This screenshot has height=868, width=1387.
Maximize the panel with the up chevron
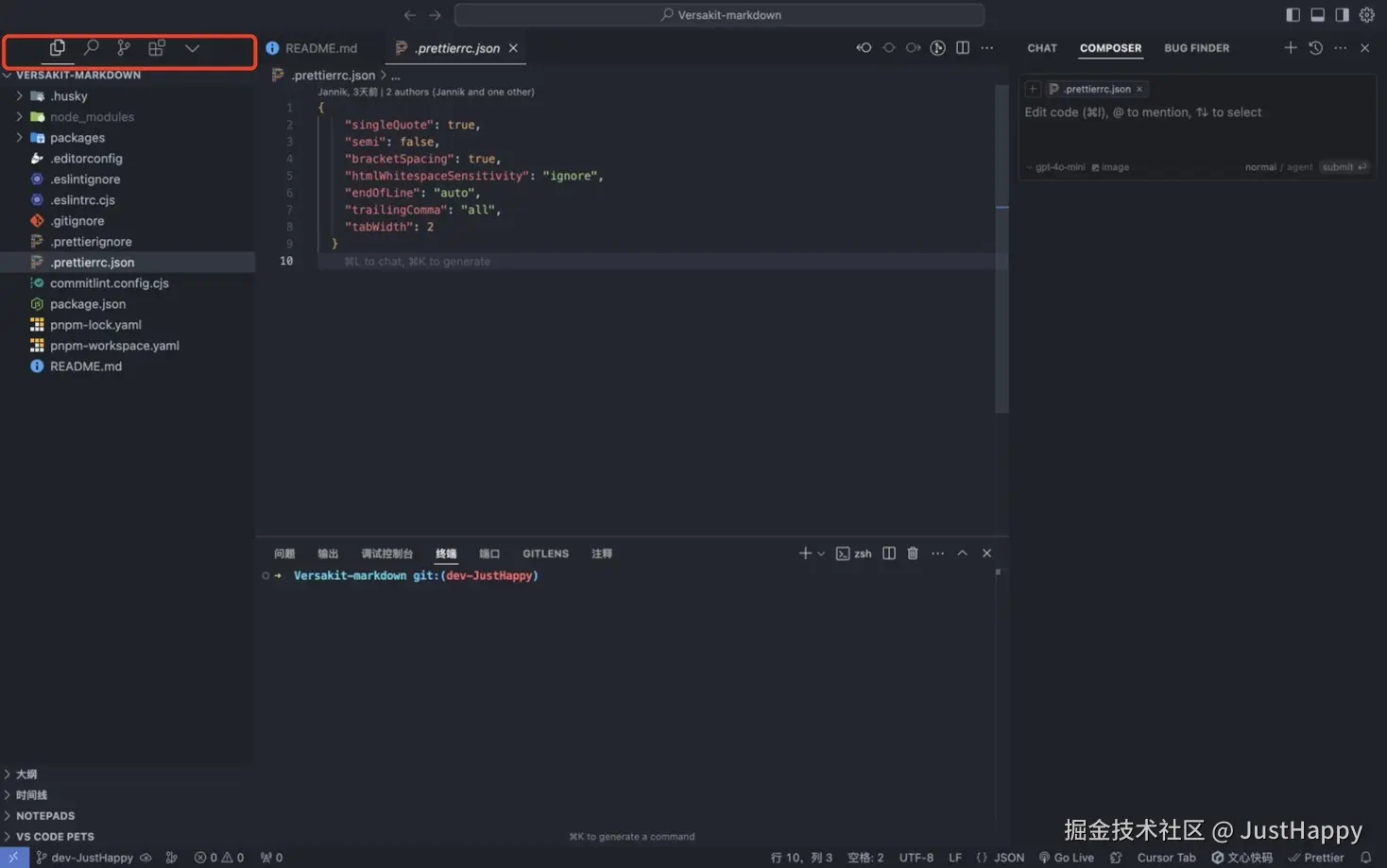click(962, 553)
